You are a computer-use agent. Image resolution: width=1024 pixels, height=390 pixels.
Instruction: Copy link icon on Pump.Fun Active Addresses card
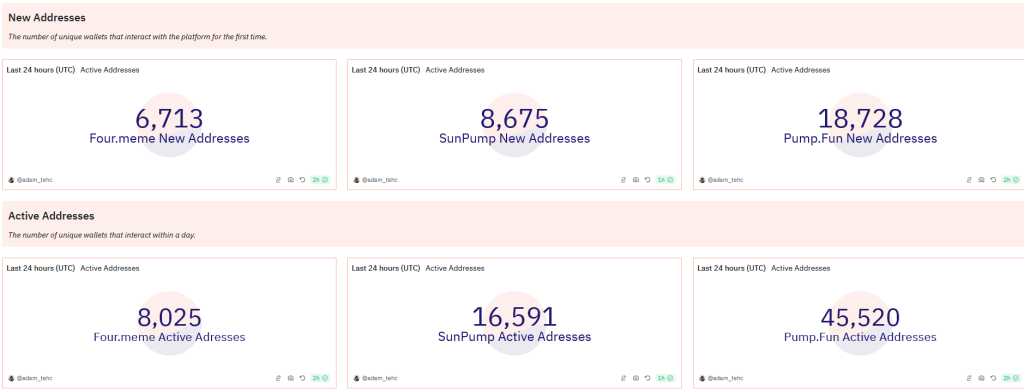pos(968,378)
